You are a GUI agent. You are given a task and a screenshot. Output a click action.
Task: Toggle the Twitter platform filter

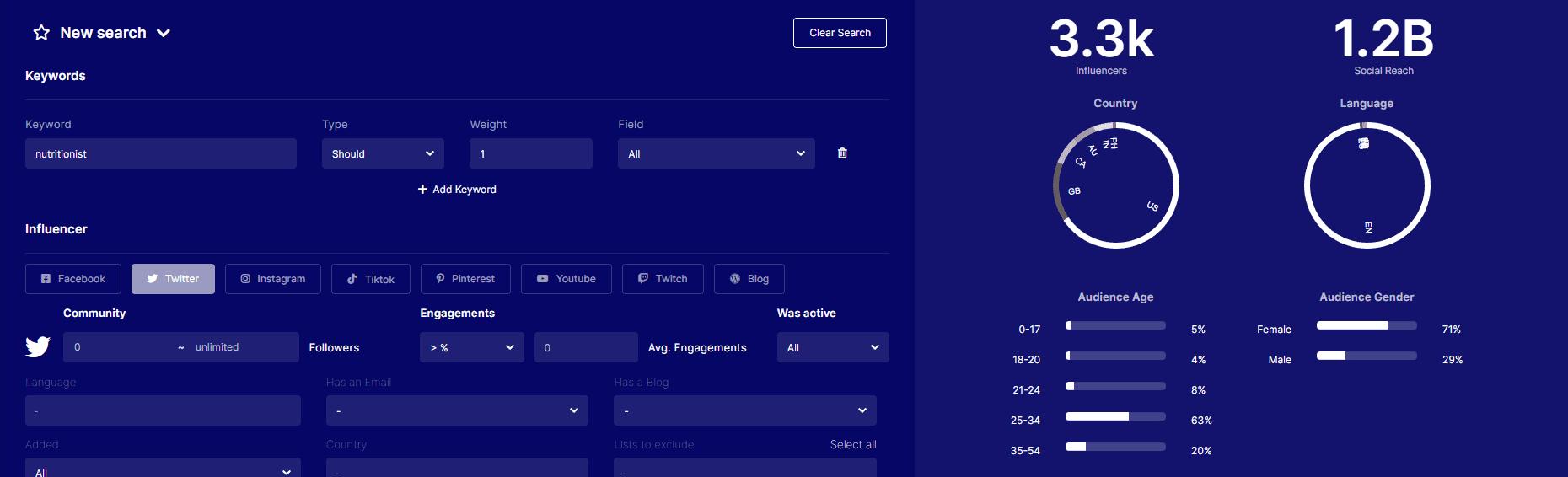(x=173, y=279)
